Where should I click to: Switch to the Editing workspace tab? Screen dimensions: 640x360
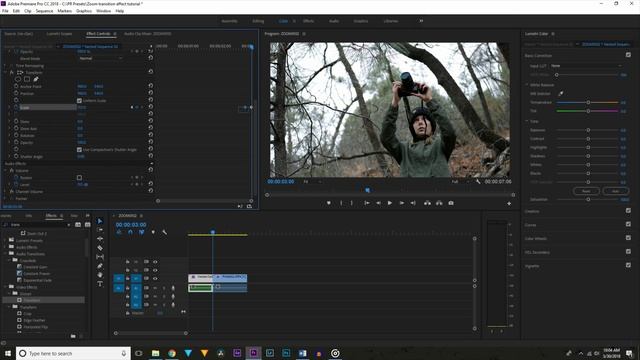tap(258, 21)
